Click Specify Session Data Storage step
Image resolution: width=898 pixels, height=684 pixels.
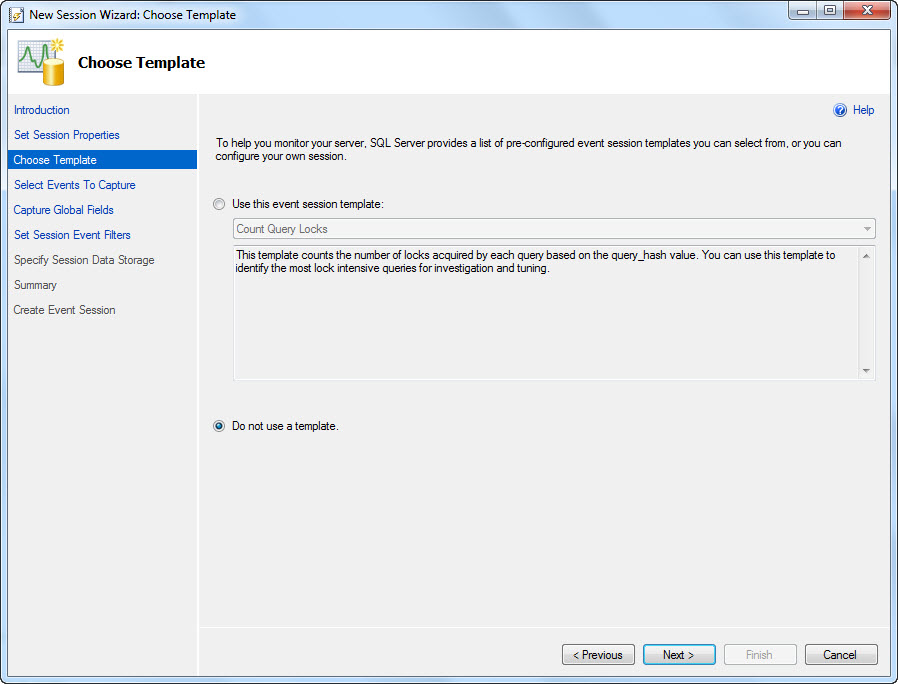[84, 260]
